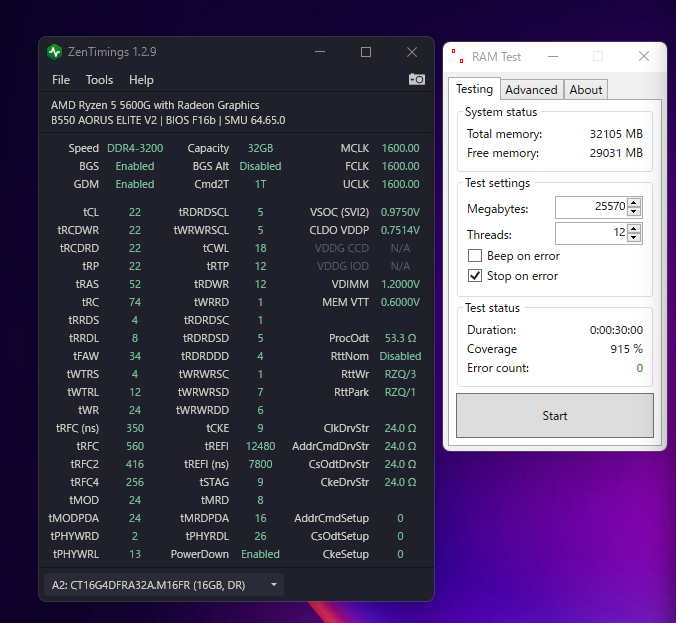
Task: Click the tRAS value 52
Action: tap(135, 284)
